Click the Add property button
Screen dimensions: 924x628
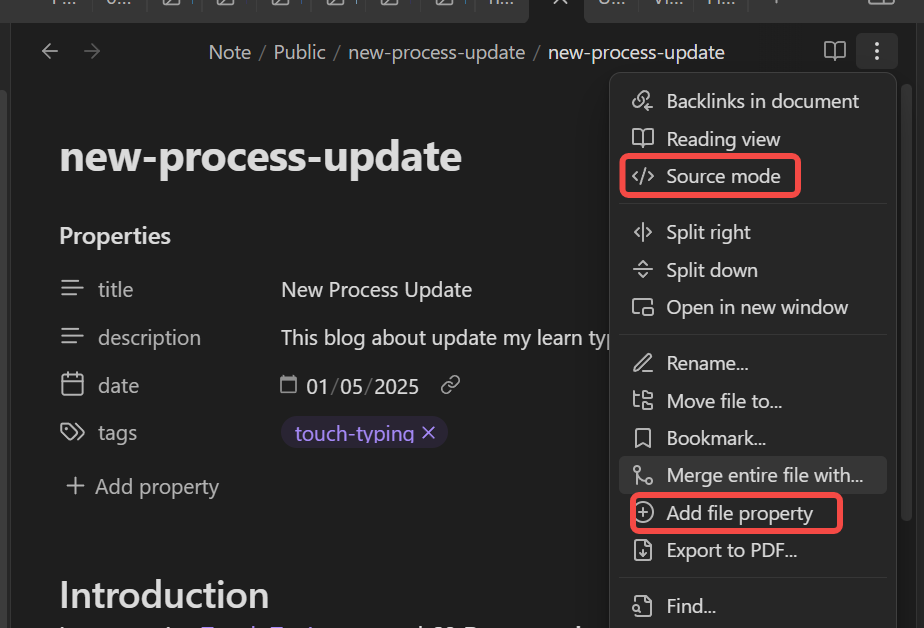click(142, 487)
